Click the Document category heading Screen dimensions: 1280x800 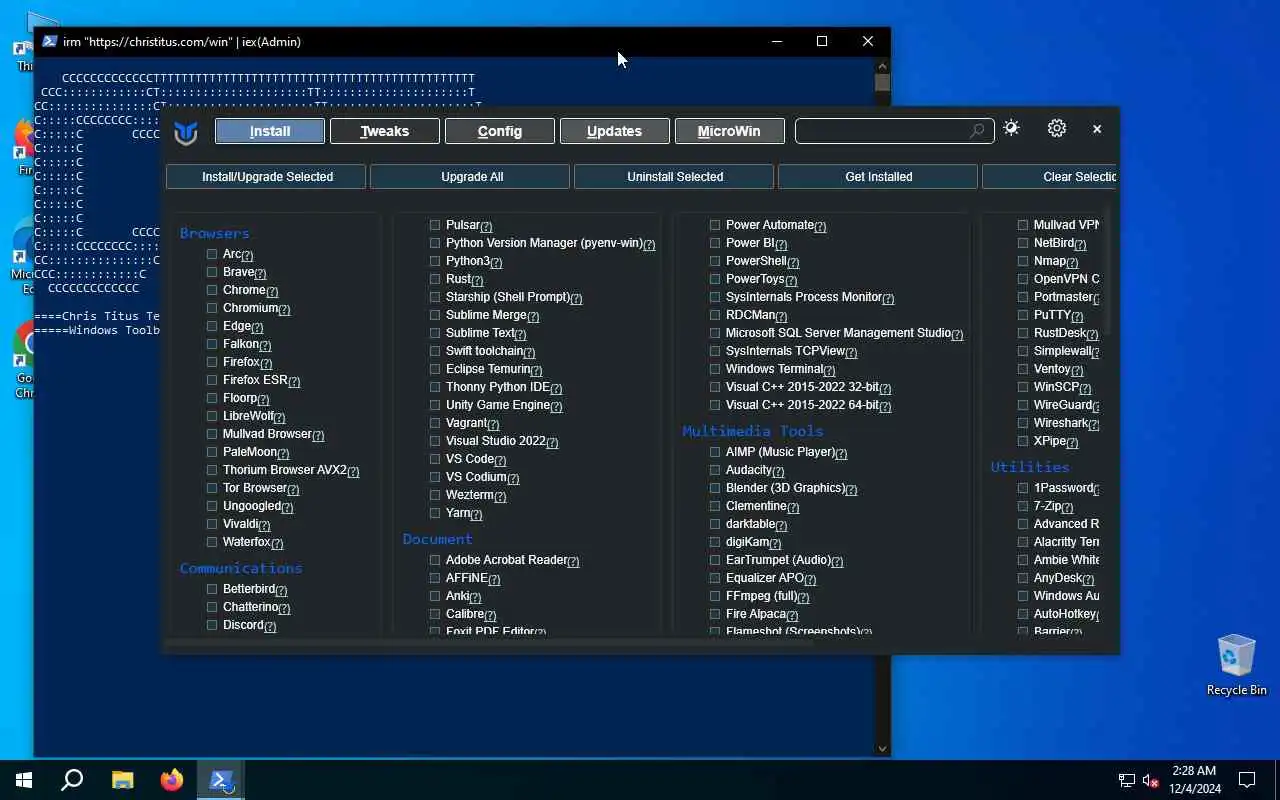(438, 539)
